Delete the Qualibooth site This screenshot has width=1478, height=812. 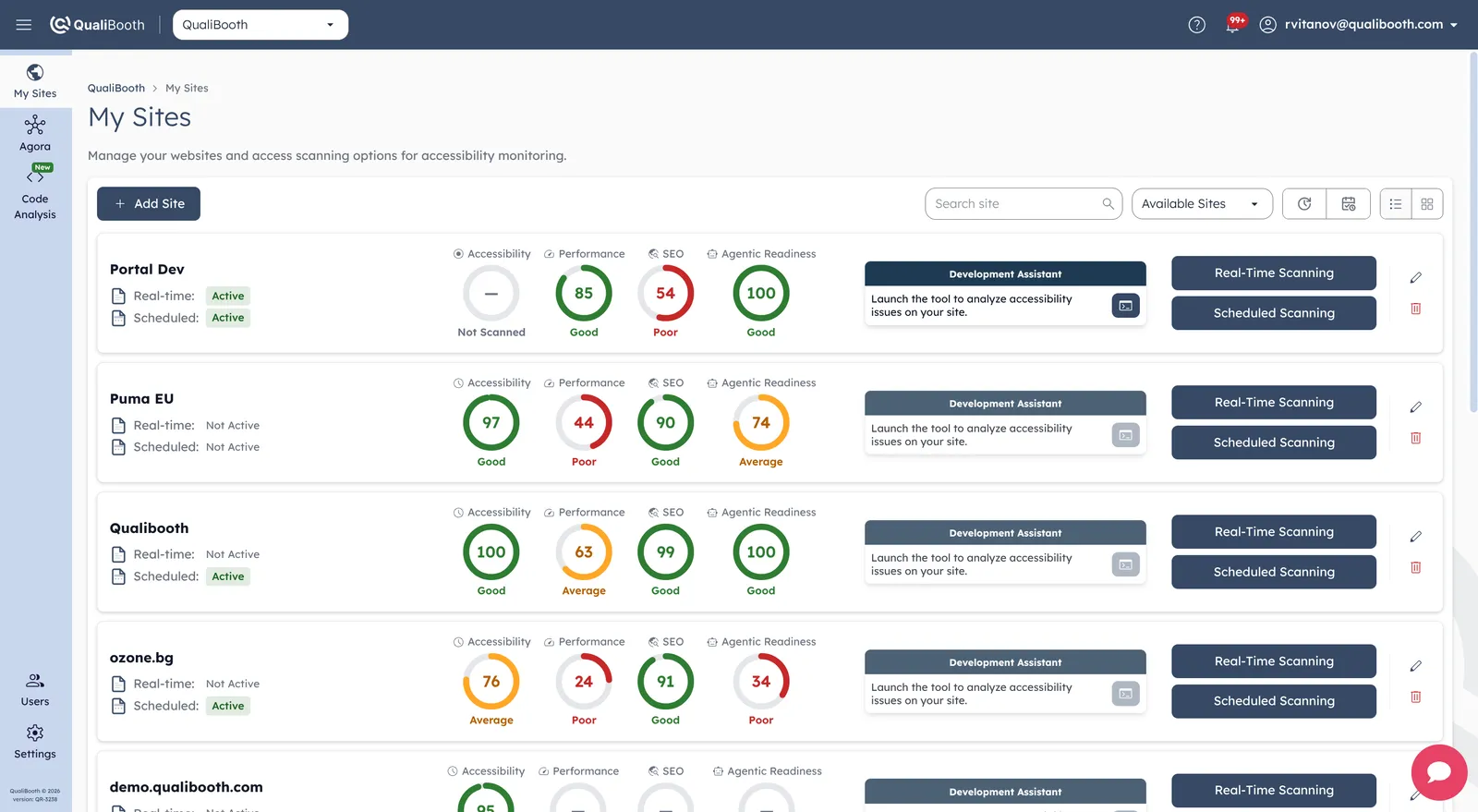(x=1415, y=567)
